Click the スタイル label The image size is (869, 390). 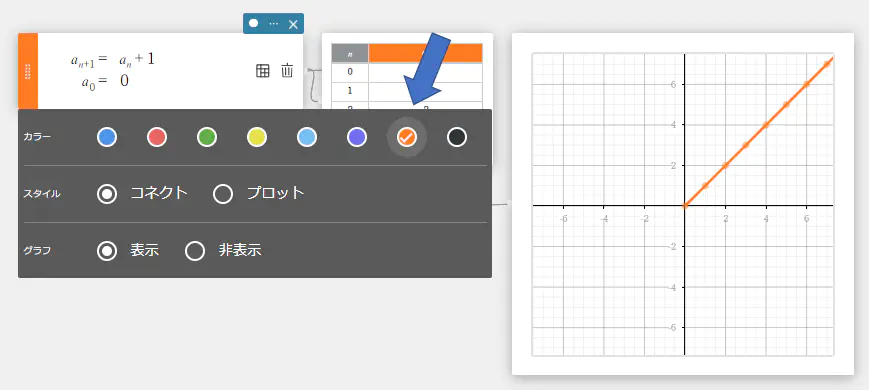(42, 194)
